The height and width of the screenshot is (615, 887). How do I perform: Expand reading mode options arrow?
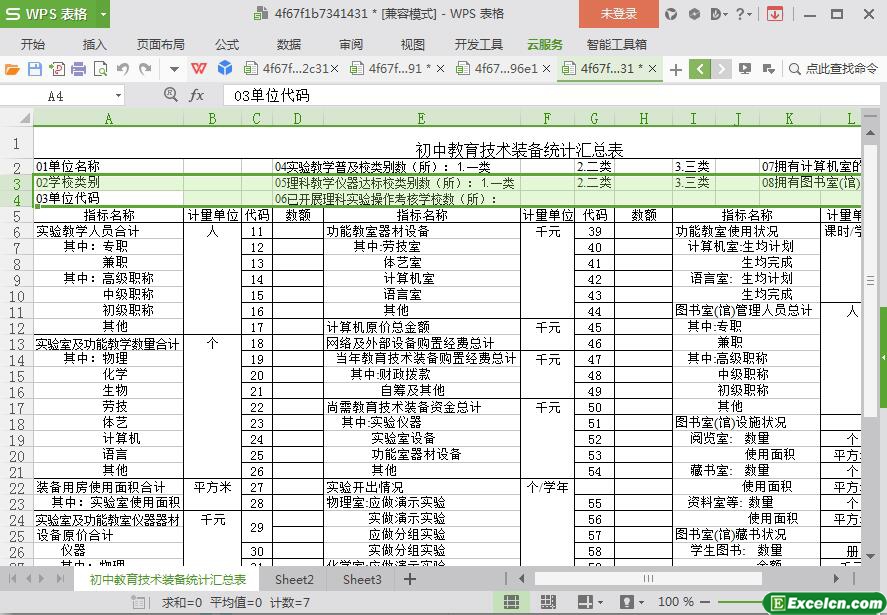coord(600,603)
